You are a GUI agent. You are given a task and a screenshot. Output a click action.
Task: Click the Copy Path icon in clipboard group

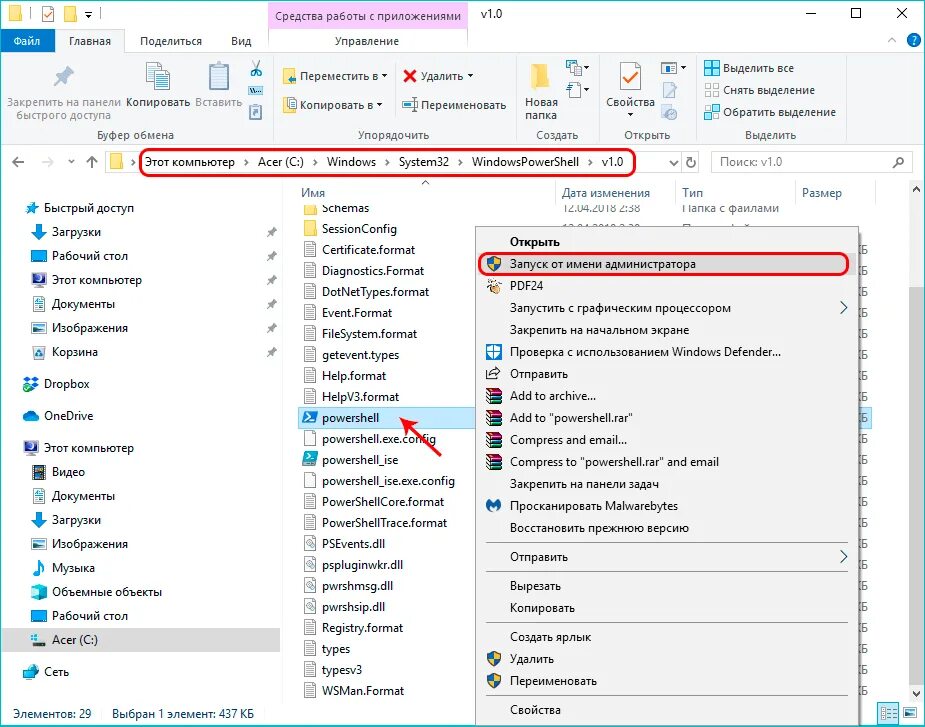point(256,91)
